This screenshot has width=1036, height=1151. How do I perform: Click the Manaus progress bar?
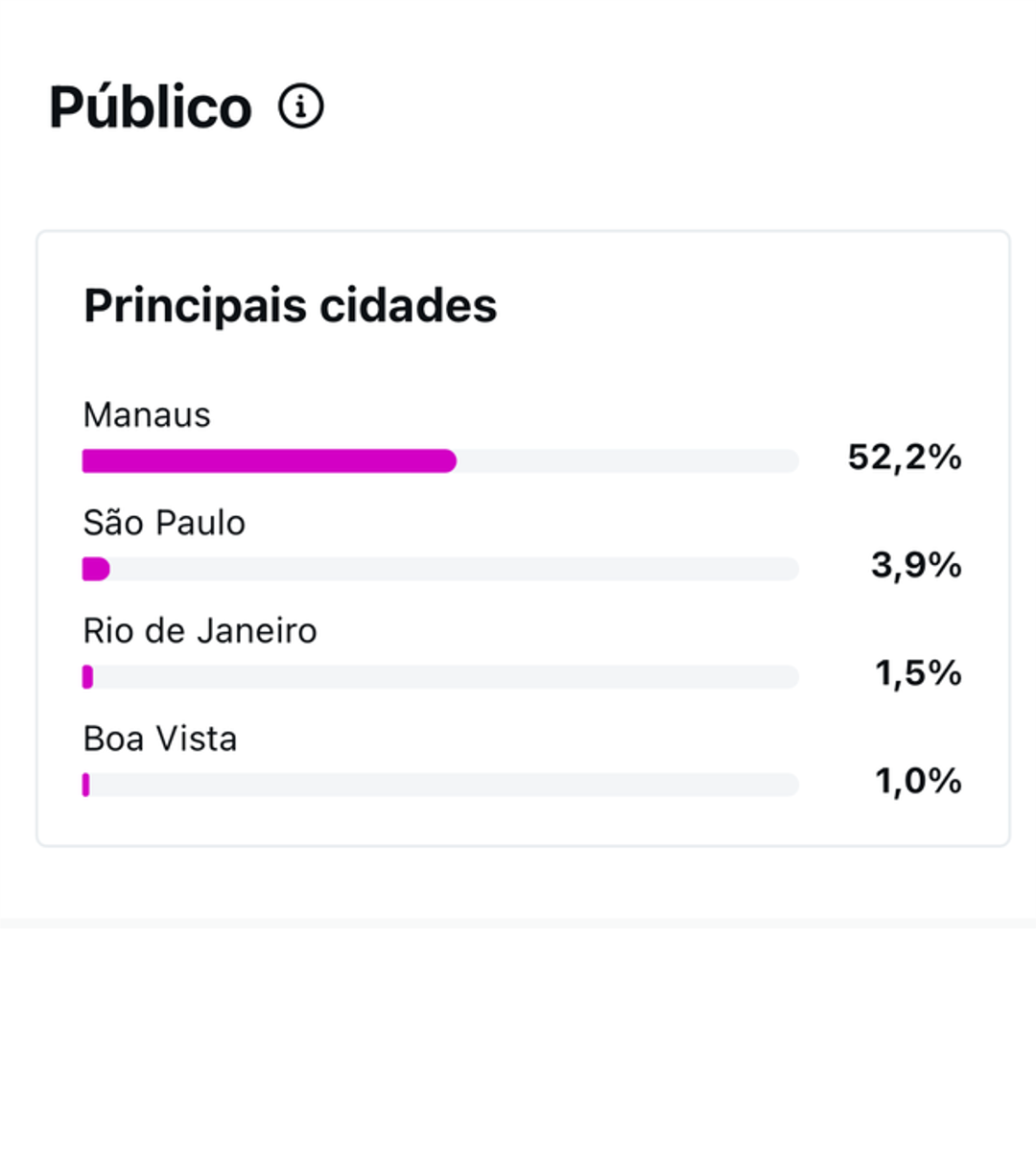441,461
